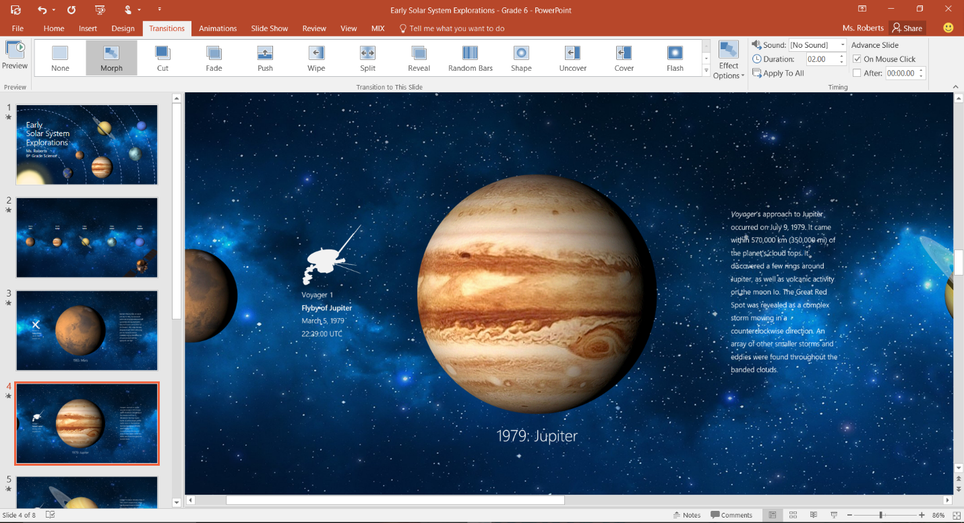964x523 pixels.
Task: Choose the Split transition
Action: pyautogui.click(x=367, y=58)
